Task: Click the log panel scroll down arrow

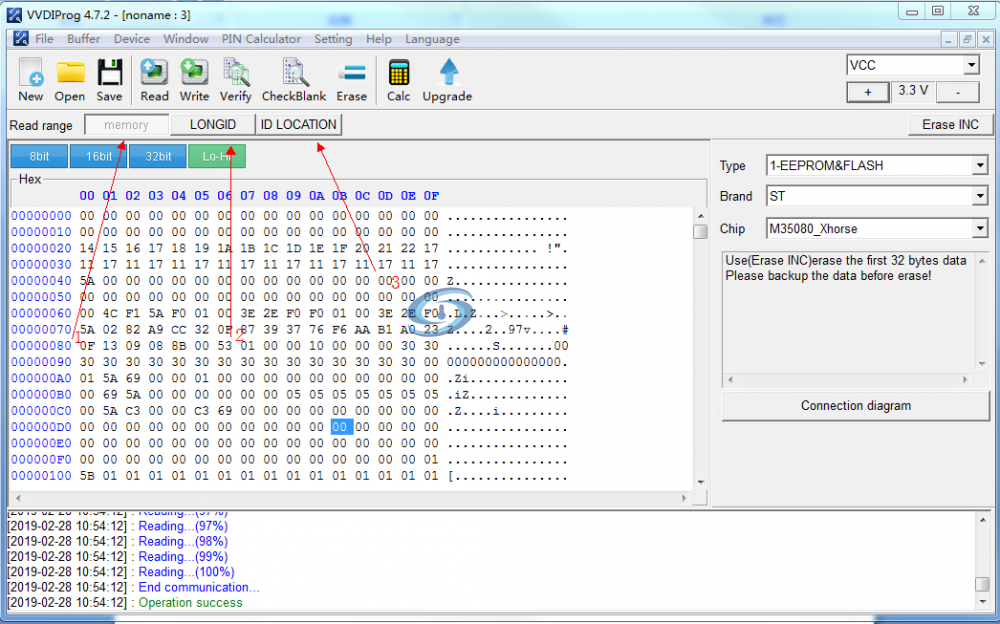Action: pos(982,602)
